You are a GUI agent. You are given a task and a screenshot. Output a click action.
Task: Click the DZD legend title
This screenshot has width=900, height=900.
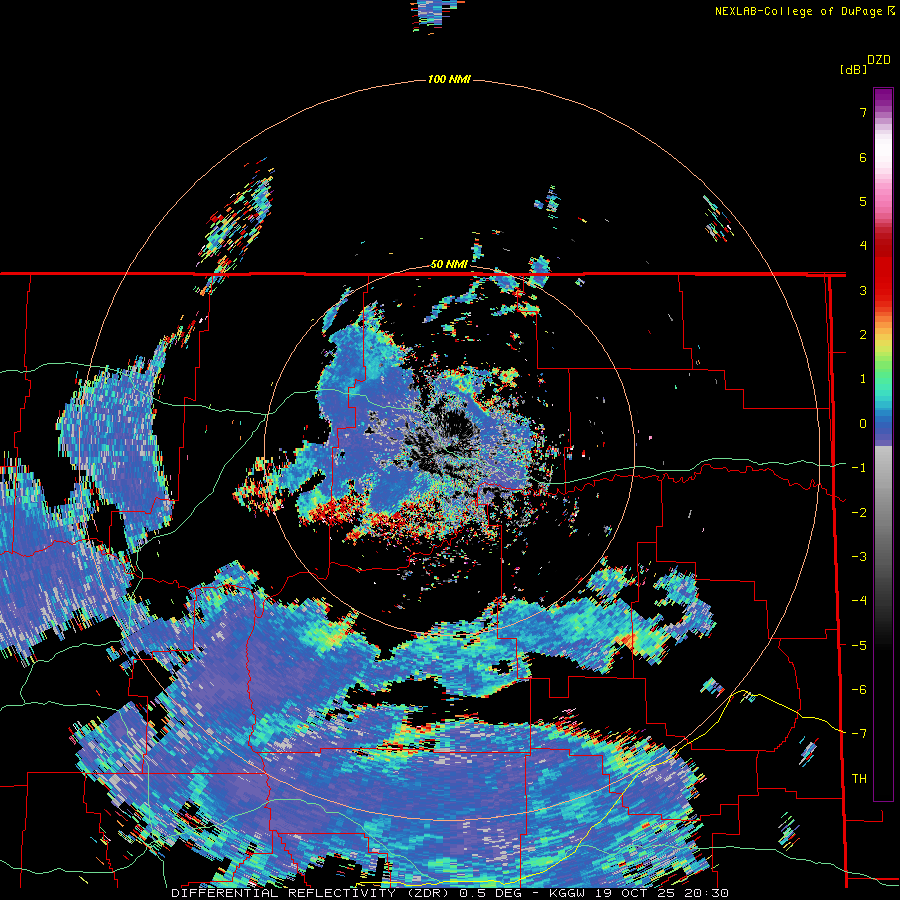(x=879, y=60)
